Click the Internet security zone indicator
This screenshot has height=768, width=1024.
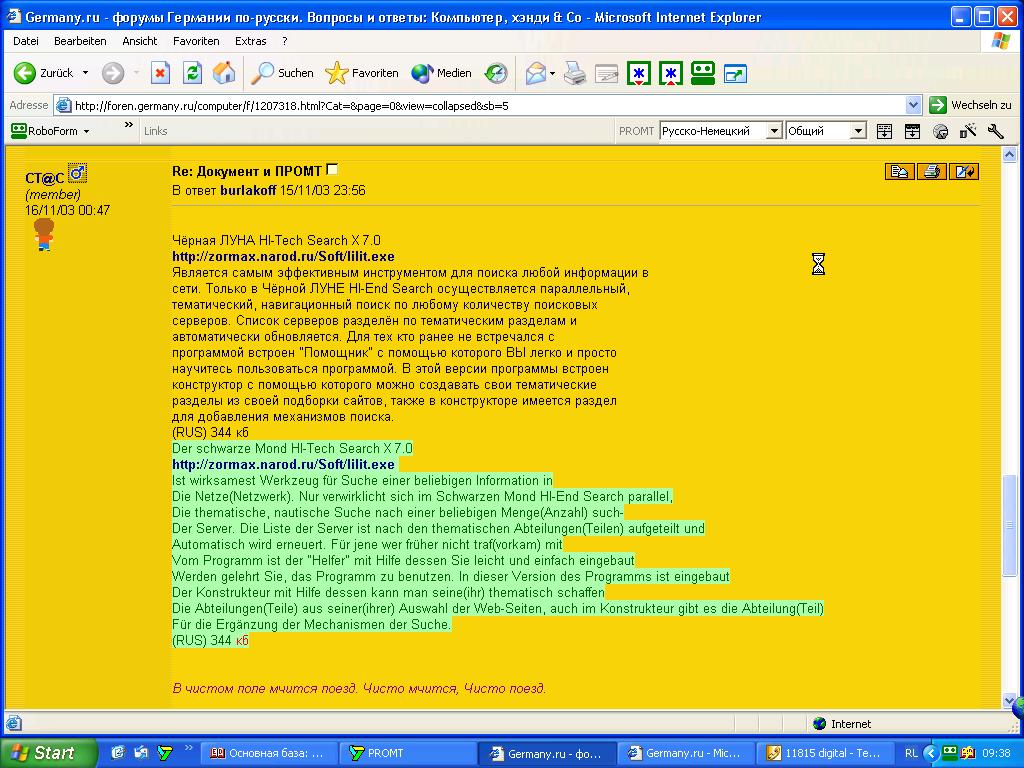click(x=842, y=724)
